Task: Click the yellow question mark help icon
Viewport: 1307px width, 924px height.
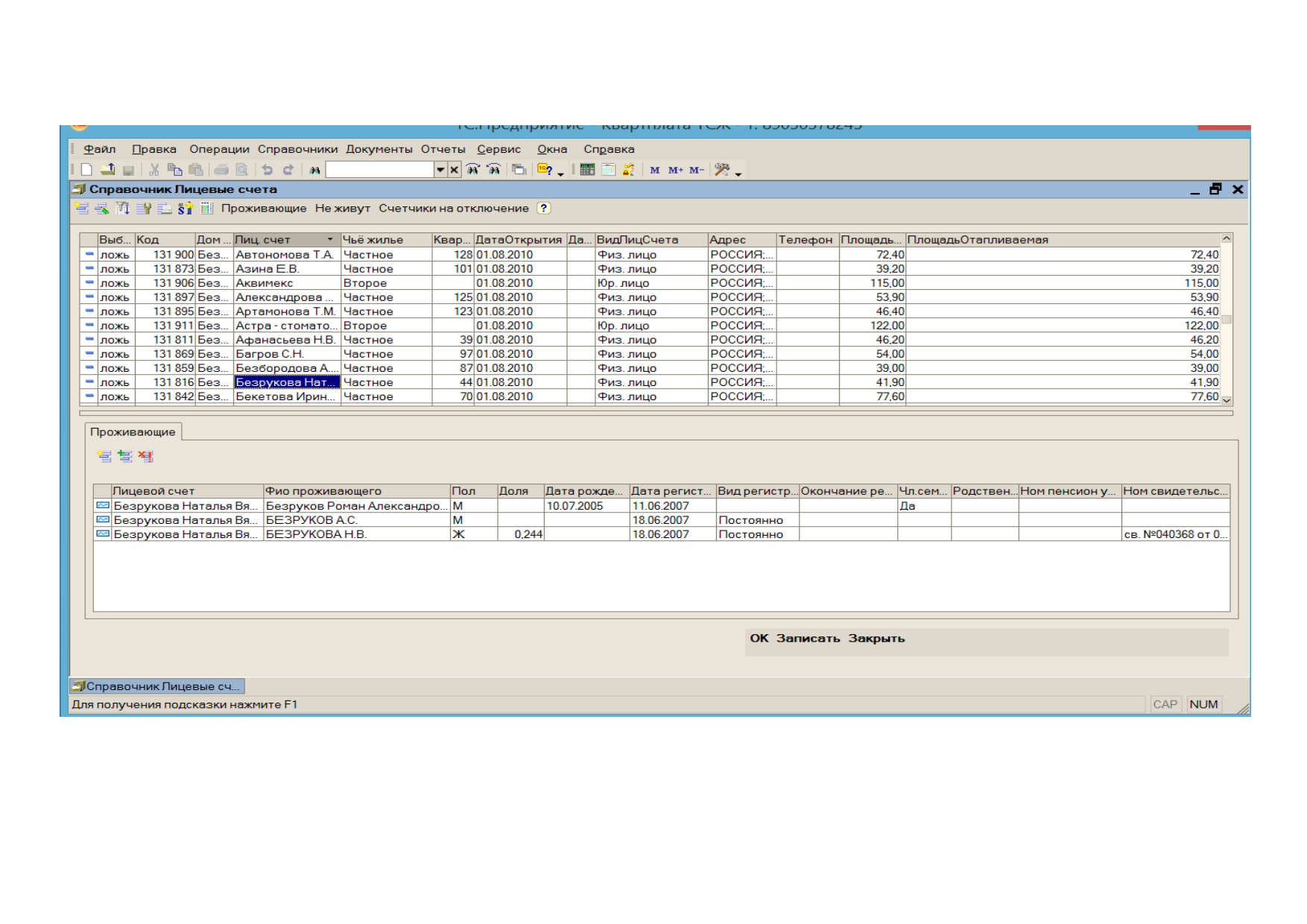Action: point(544,209)
